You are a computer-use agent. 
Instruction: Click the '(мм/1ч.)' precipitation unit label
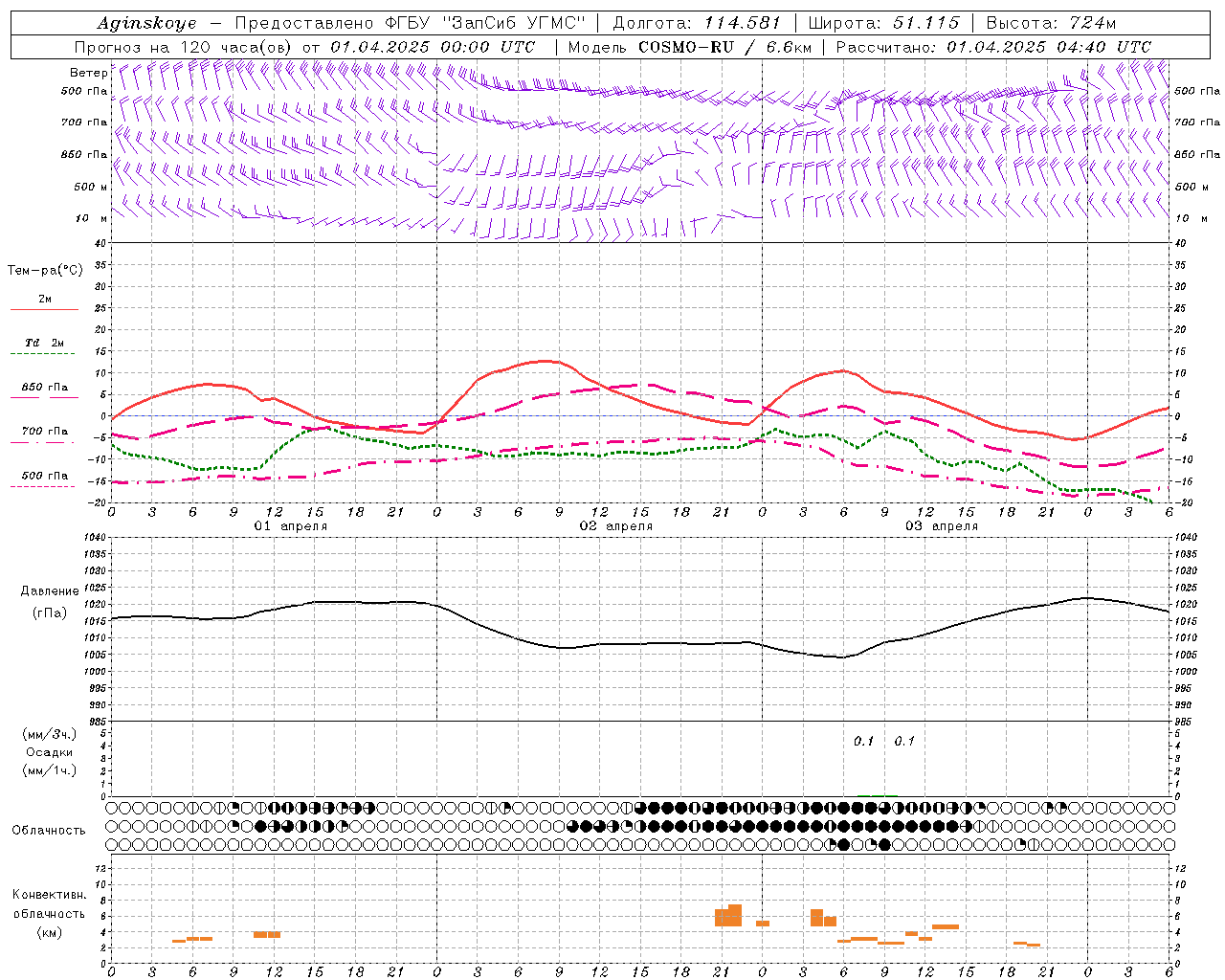click(50, 770)
